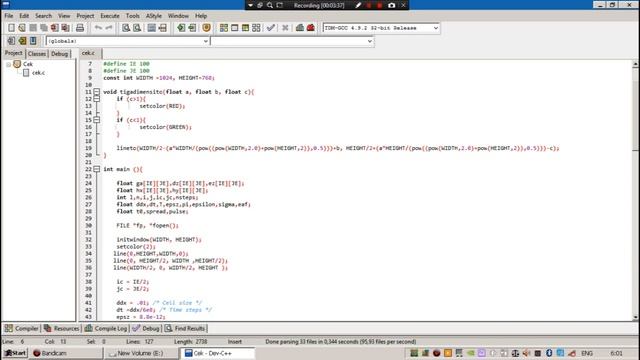Click the editor scrollbar down arrow

coord(636,317)
